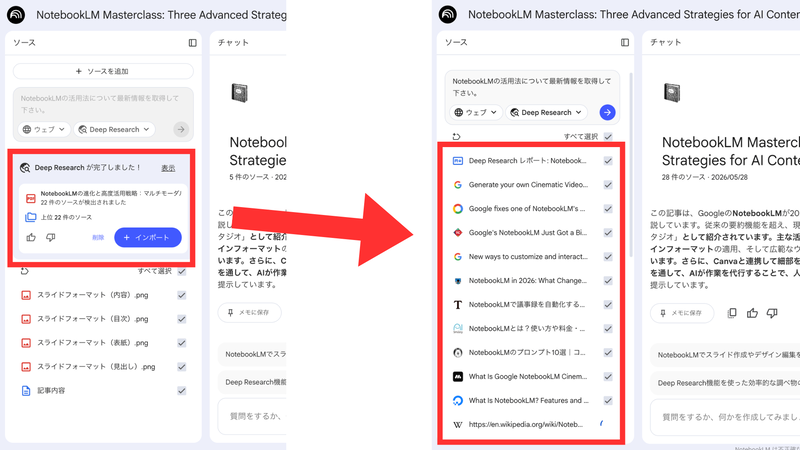
Task: Click search query field in right screenshot
Action: [x=532, y=87]
